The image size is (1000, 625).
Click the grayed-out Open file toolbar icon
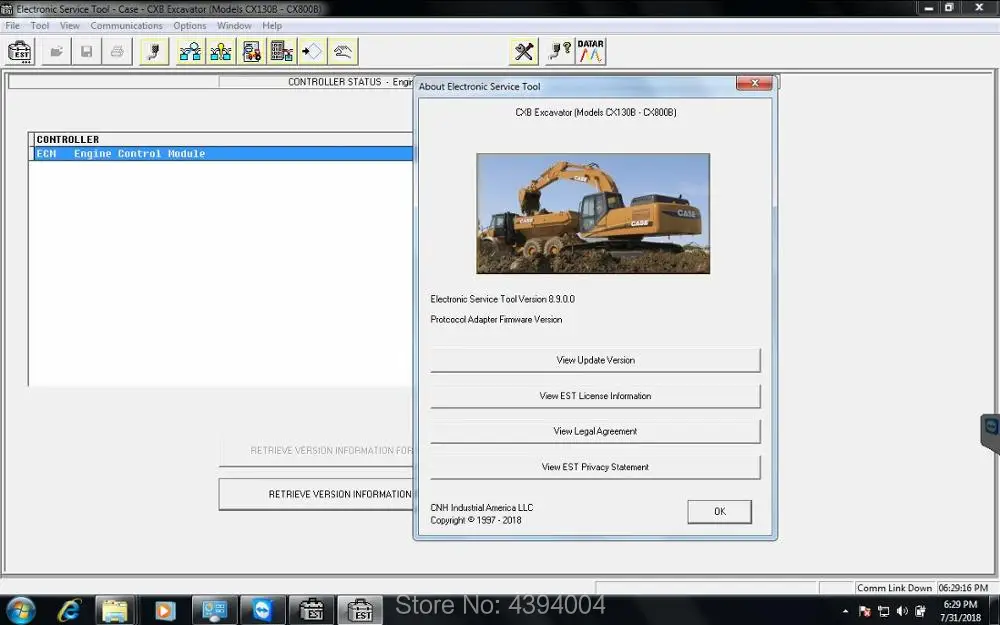(56, 52)
